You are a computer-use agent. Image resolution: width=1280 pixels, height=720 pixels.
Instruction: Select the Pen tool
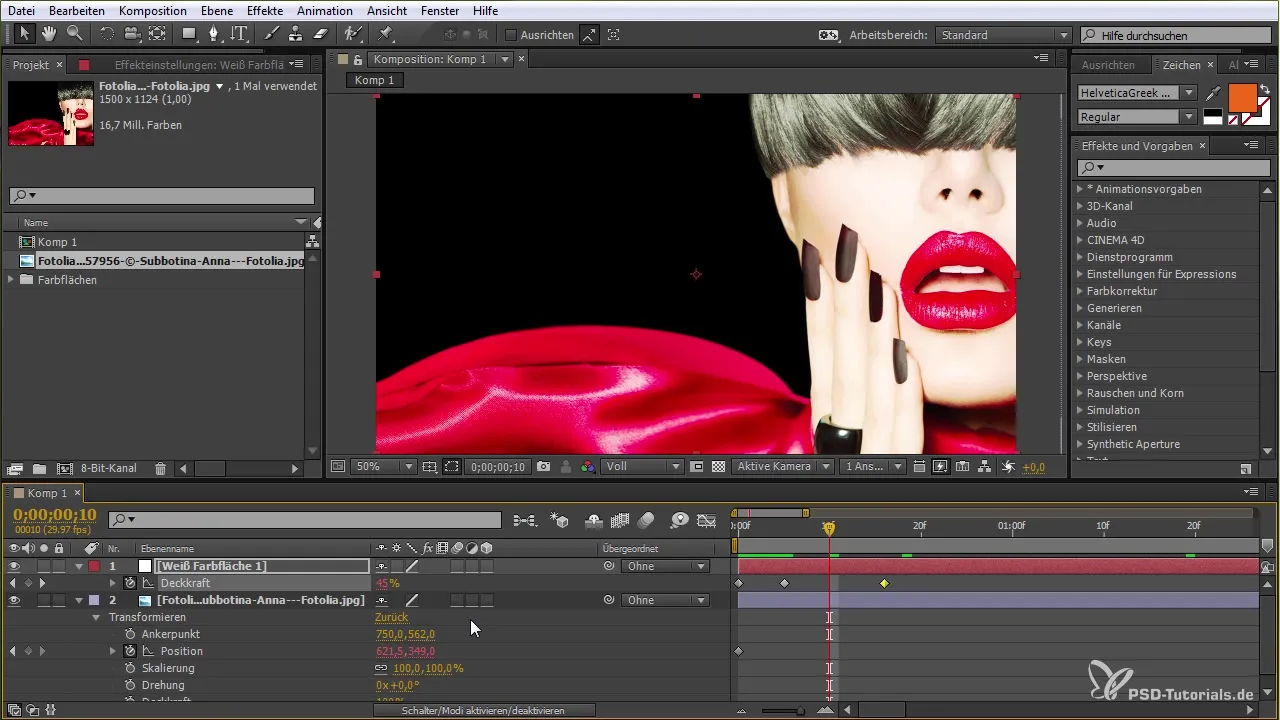(214, 34)
